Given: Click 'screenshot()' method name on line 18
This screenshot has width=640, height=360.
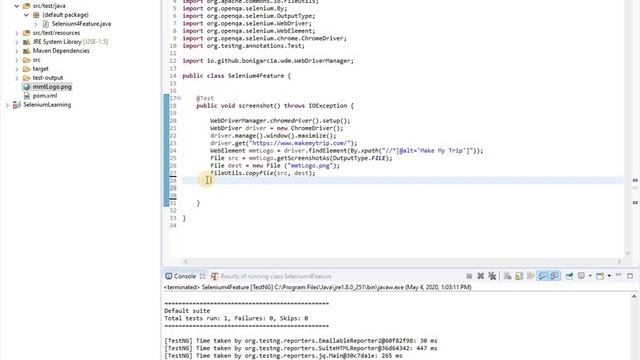Looking at the screenshot, I should point(259,106).
